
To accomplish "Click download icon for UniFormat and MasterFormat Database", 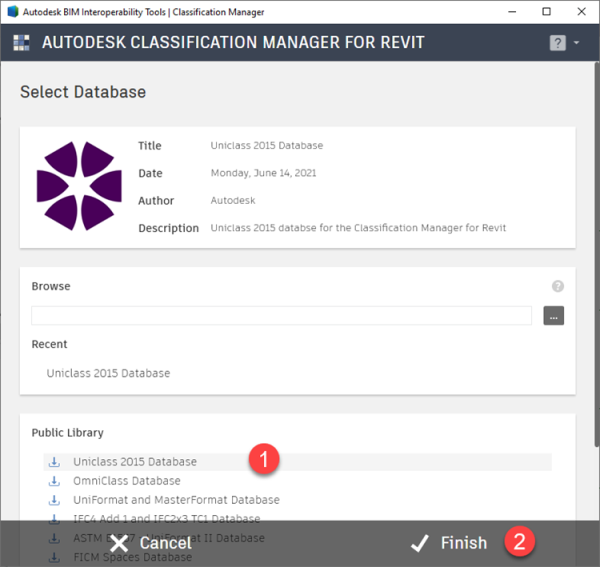I will tap(54, 500).
